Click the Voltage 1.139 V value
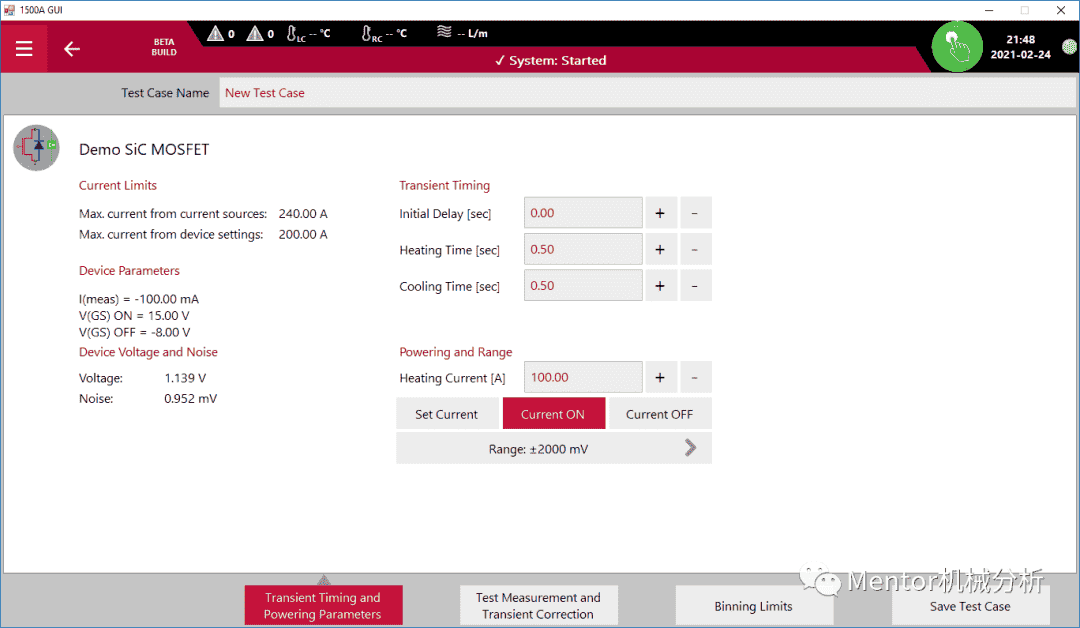 pyautogui.click(x=185, y=378)
